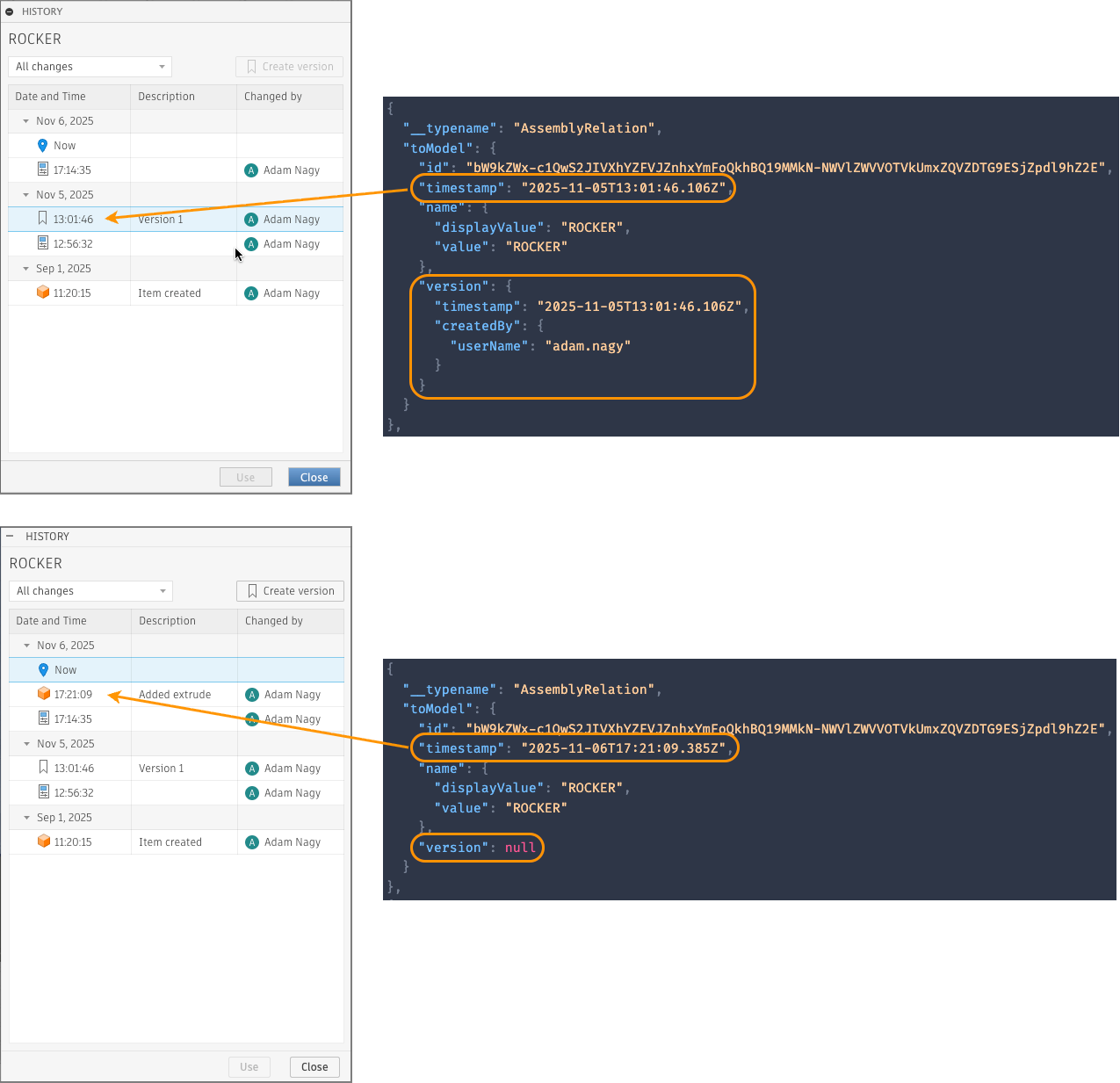
Task: Click Adam Nagy's avatar in the Added extrude row
Action: tap(252, 694)
